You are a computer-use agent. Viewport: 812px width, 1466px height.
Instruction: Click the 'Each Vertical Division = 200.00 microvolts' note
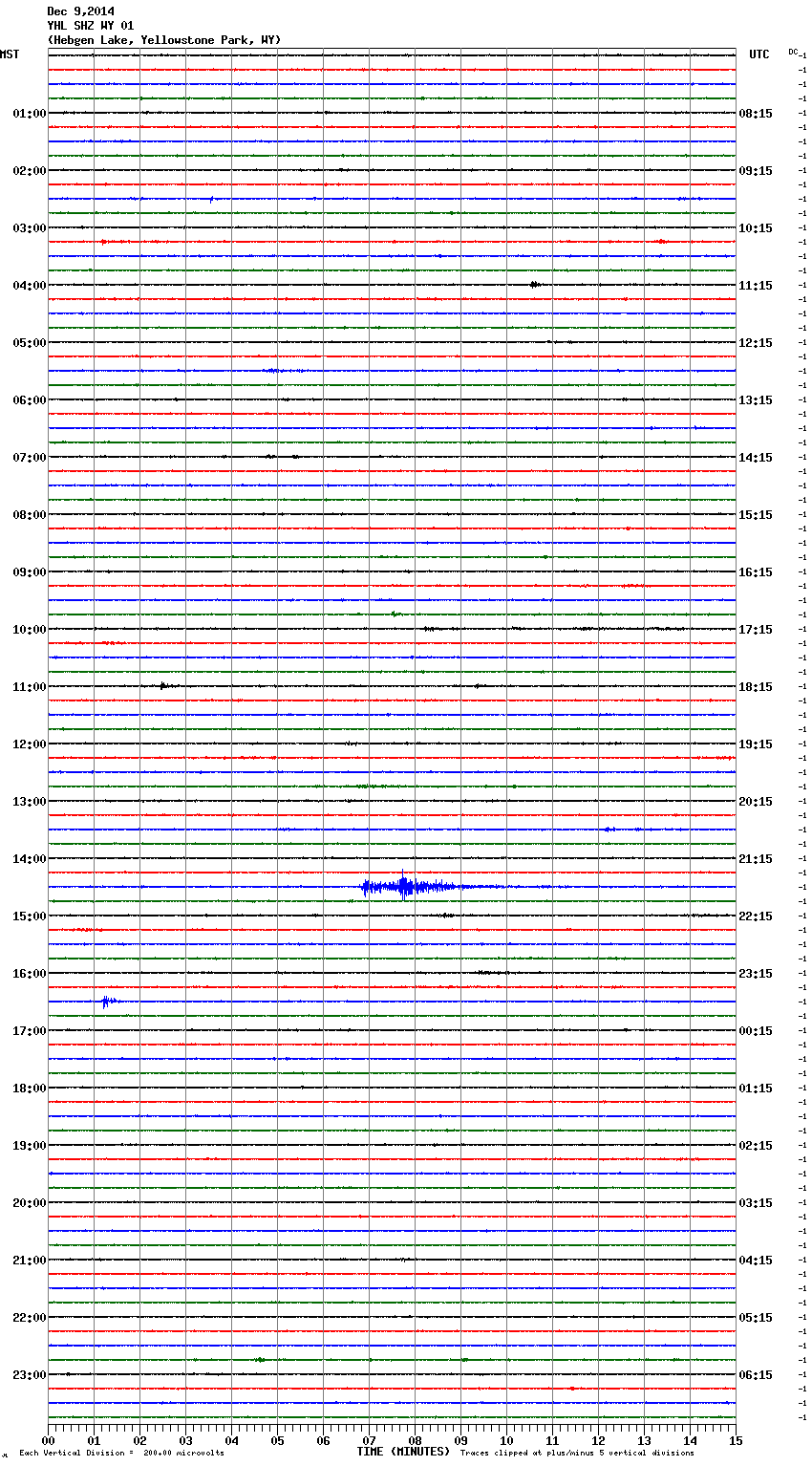point(121,1454)
